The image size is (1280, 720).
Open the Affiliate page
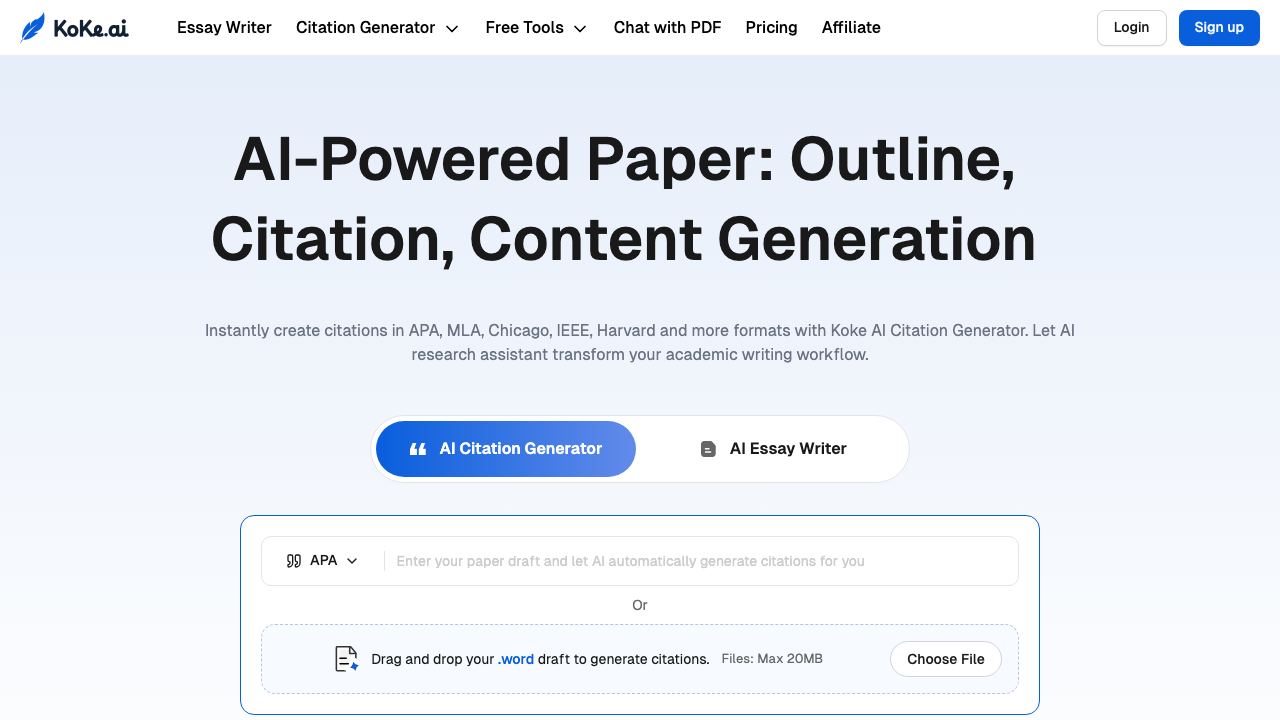click(851, 28)
